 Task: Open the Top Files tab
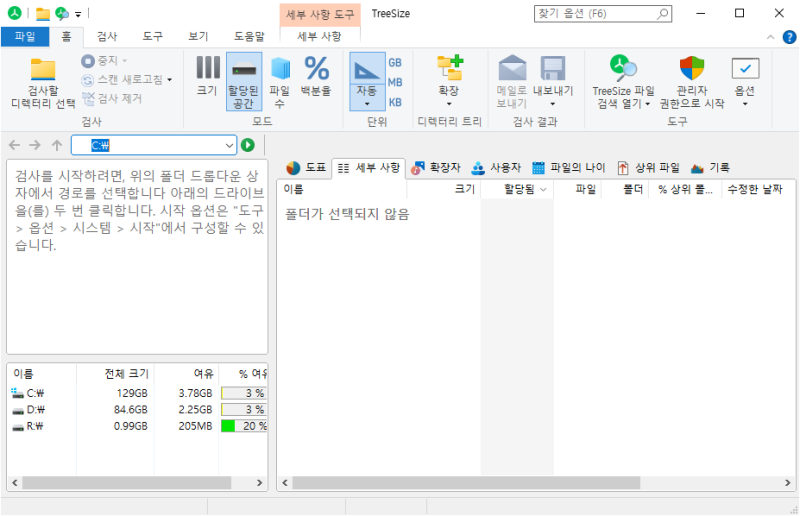click(x=648, y=167)
